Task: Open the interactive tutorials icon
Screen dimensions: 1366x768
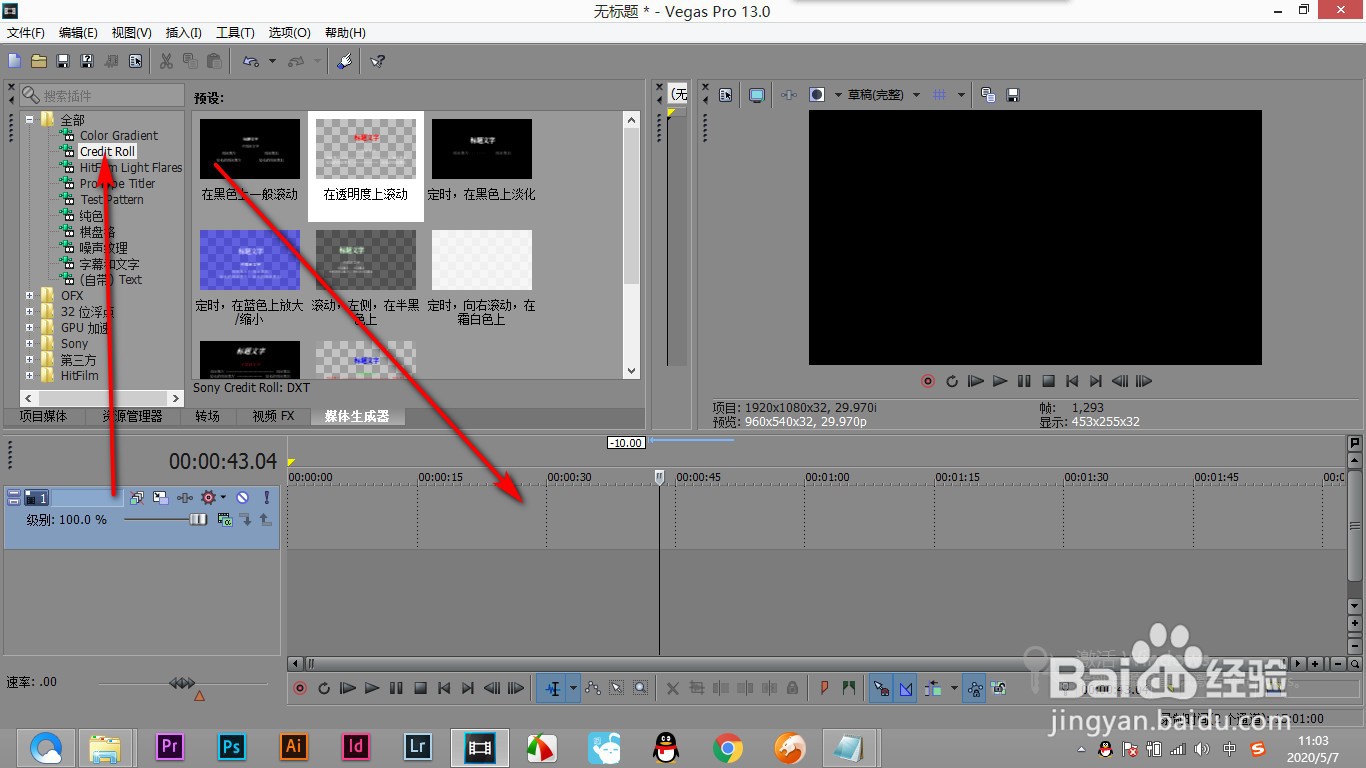Action: pyautogui.click(x=344, y=61)
